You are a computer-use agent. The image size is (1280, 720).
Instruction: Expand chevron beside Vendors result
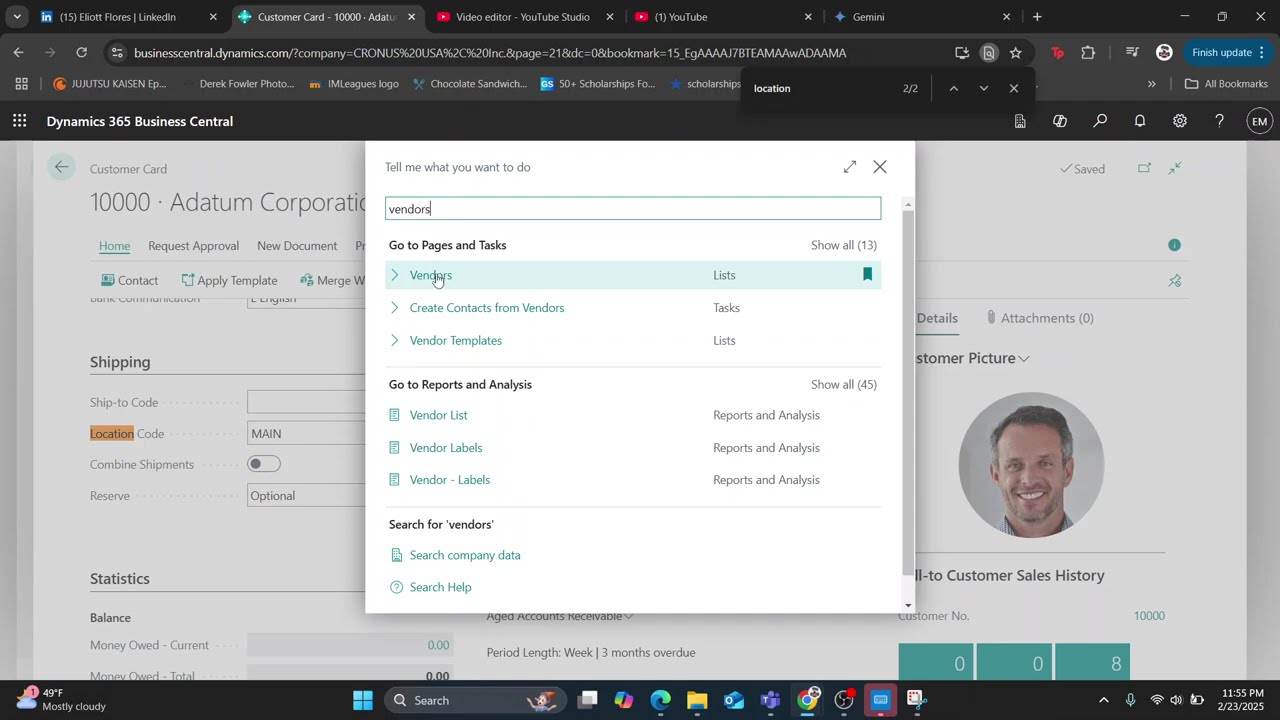(395, 275)
